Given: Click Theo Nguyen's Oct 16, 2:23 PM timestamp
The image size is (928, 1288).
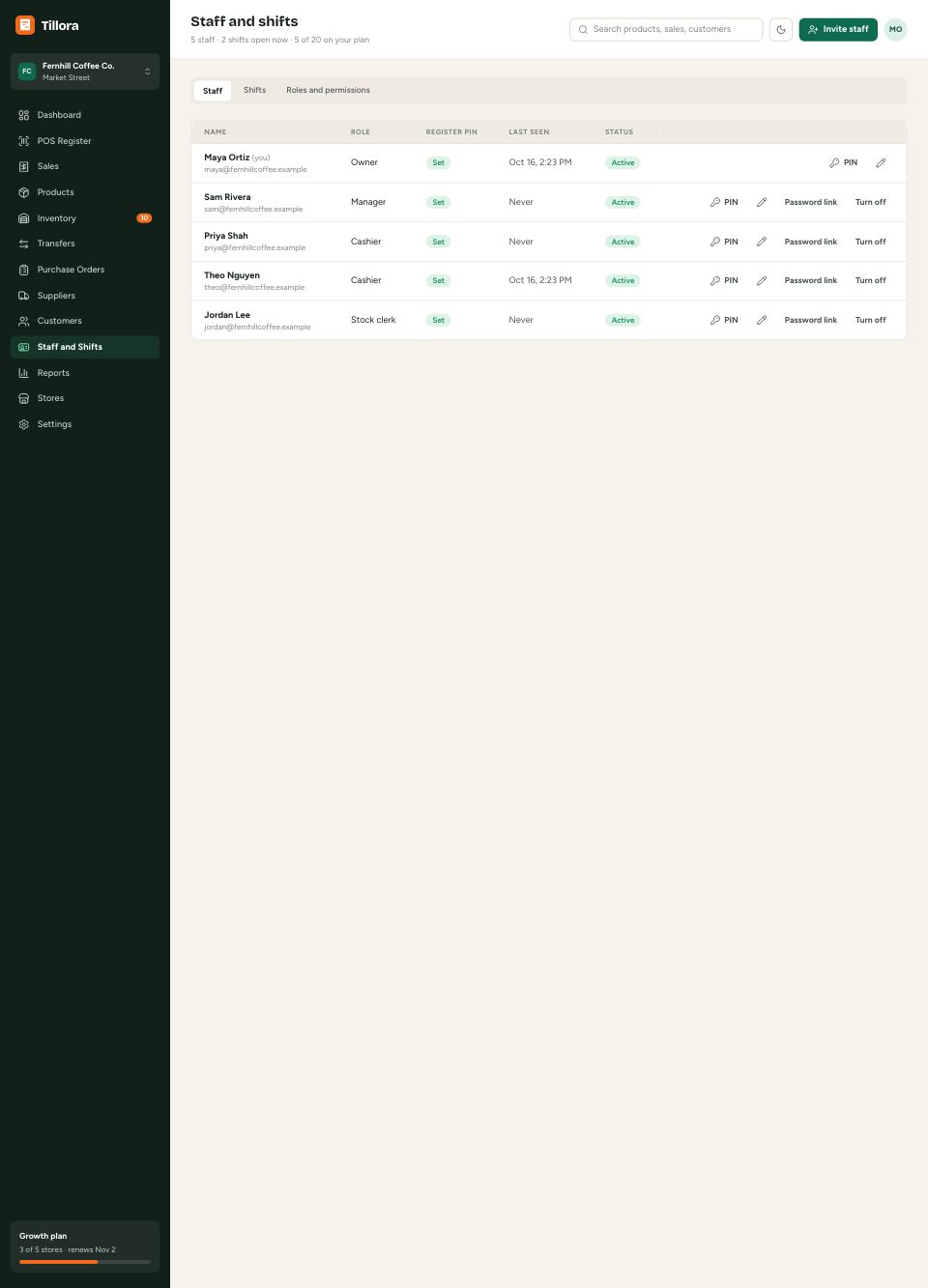Looking at the screenshot, I should click(x=540, y=280).
